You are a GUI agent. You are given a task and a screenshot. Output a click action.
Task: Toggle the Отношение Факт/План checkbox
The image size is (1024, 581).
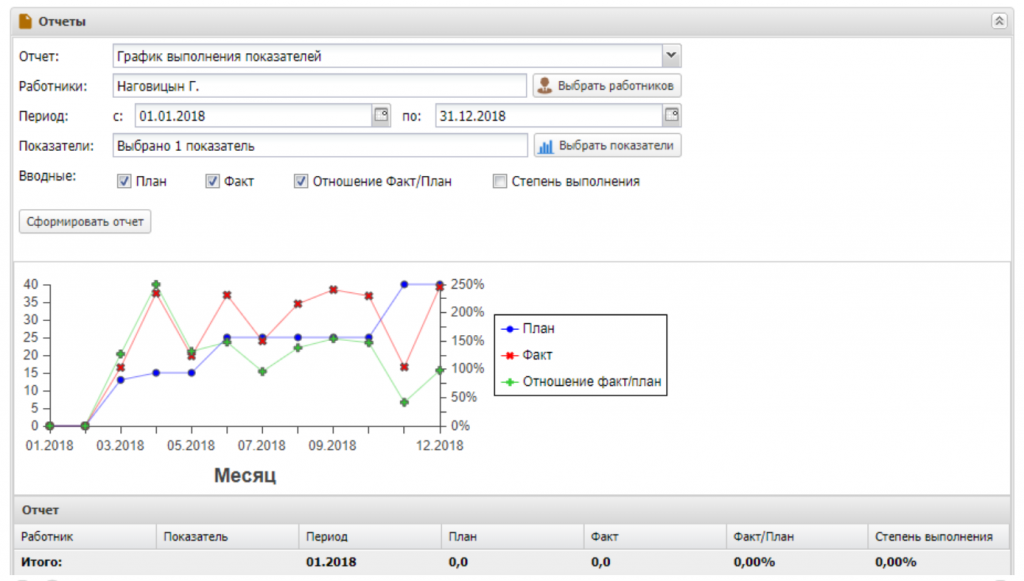pos(300,181)
